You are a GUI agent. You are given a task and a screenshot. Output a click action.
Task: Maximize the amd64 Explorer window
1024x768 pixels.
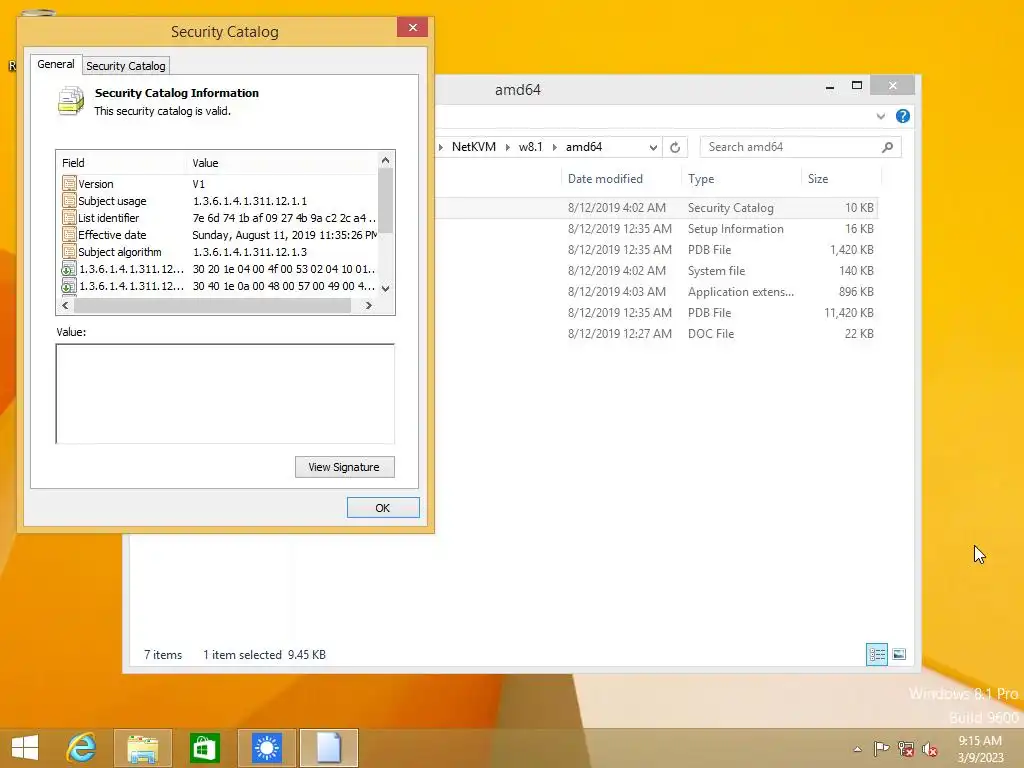tap(857, 86)
